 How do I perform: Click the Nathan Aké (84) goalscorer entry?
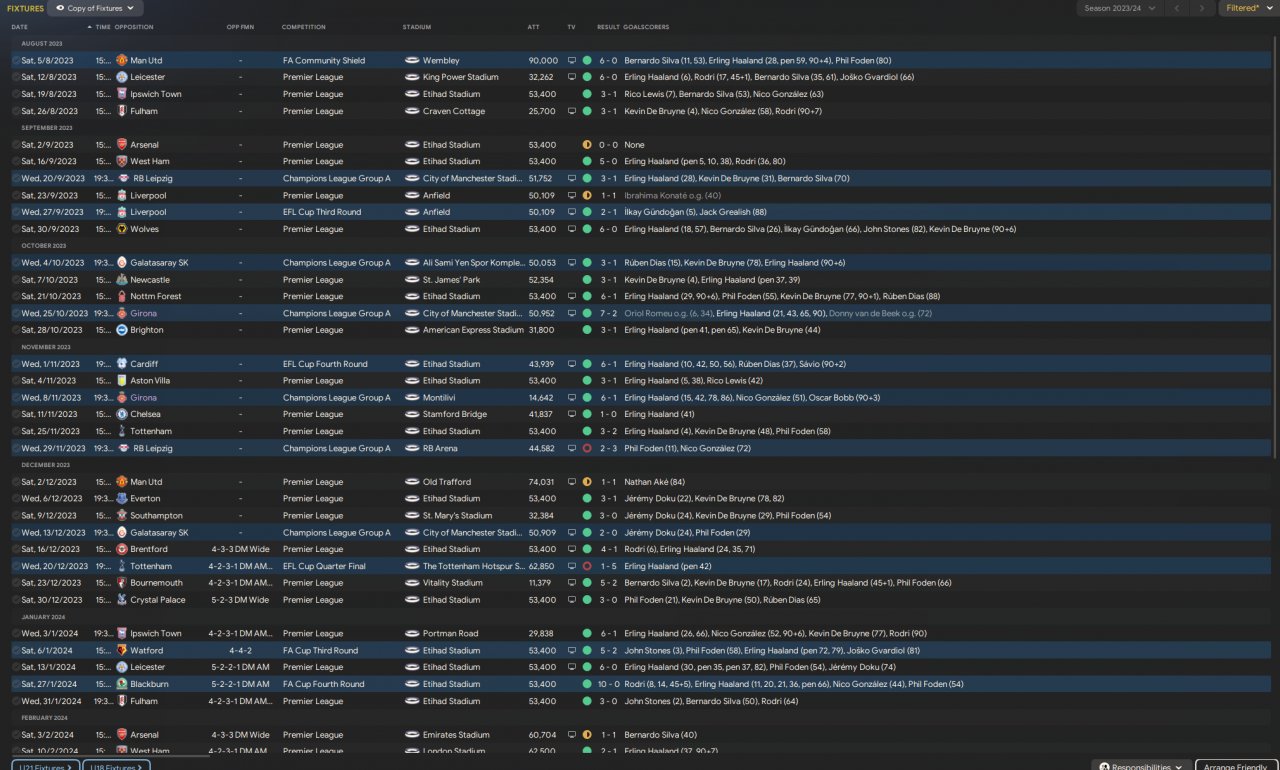tap(654, 482)
